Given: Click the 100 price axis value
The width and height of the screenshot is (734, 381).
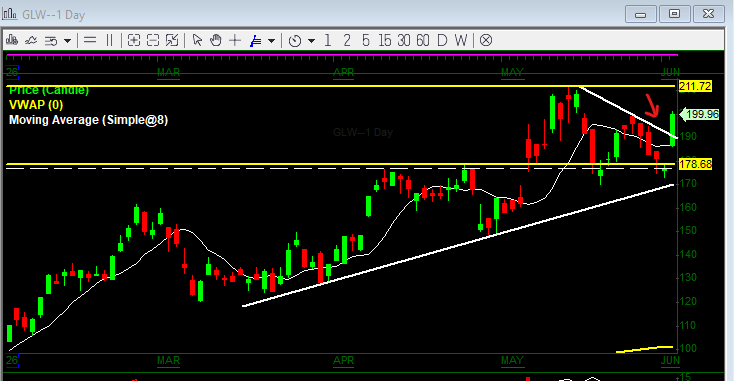Looking at the screenshot, I should 688,349.
